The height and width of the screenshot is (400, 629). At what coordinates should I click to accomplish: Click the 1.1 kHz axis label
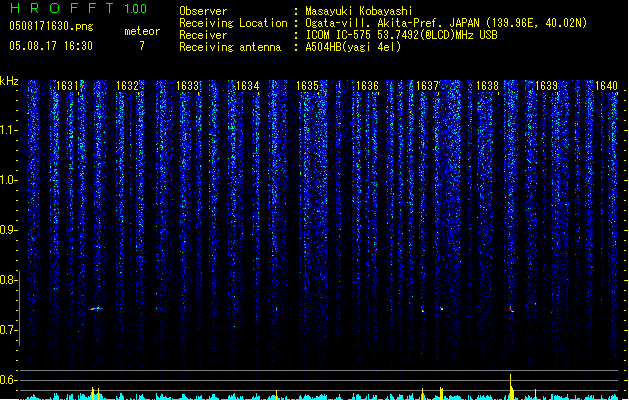pos(8,130)
